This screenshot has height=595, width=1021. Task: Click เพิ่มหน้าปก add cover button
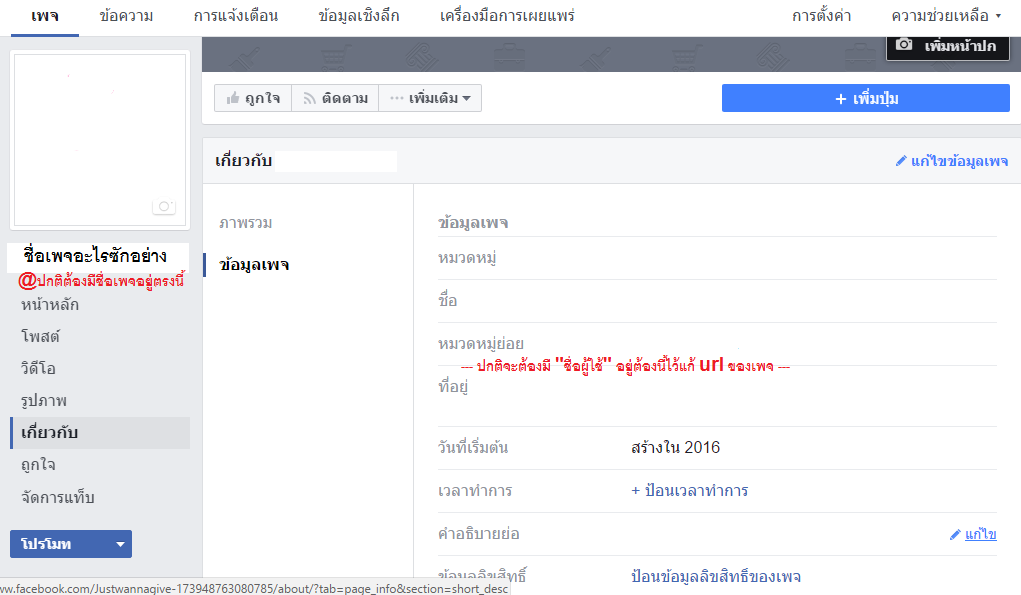tap(948, 46)
